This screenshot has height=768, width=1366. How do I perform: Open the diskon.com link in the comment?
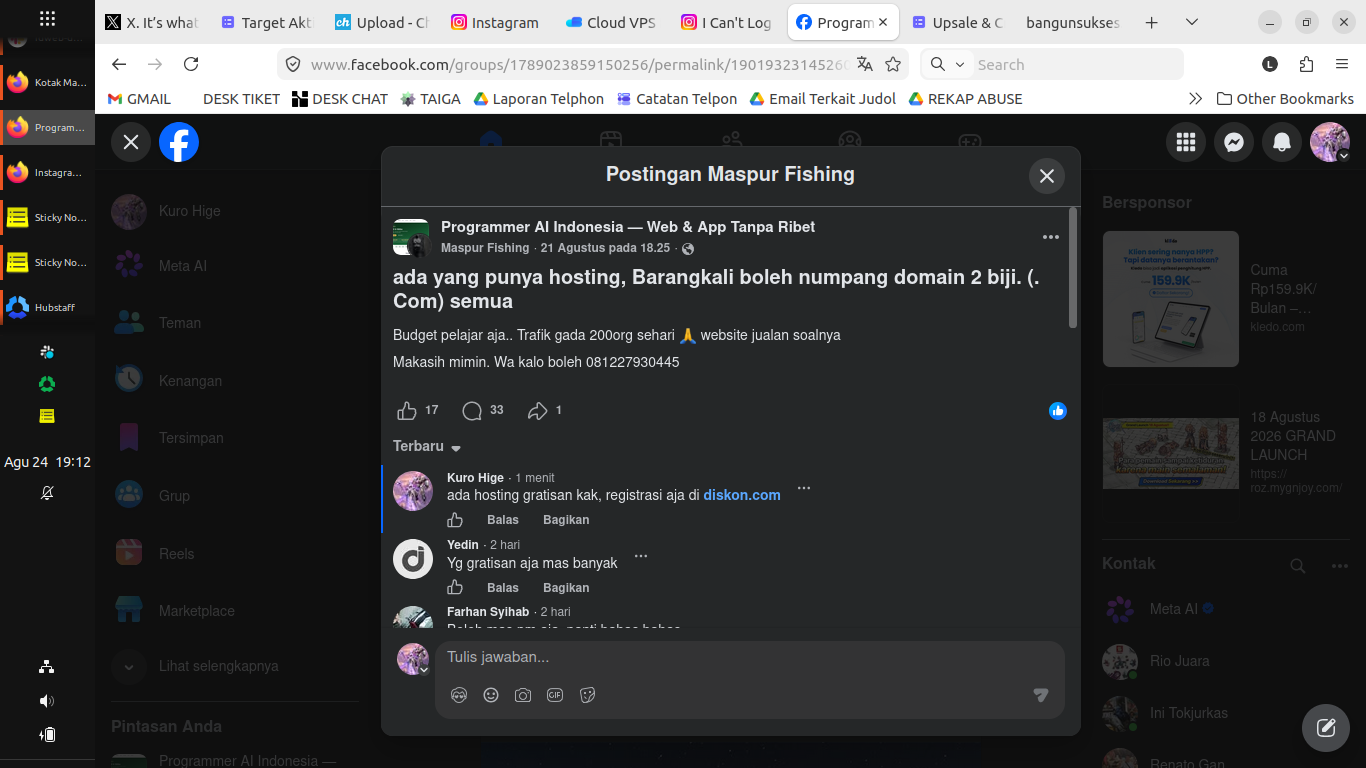(742, 495)
